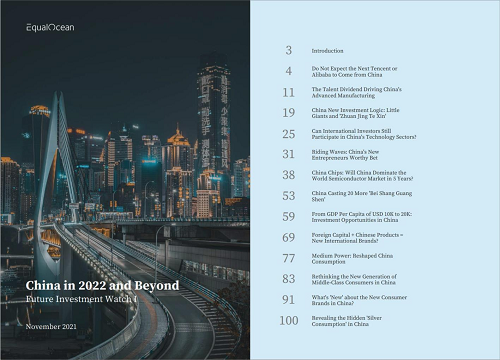Click the subtitle 'Future Investment Watch I'
This screenshot has height=360, width=500.
tap(81, 299)
